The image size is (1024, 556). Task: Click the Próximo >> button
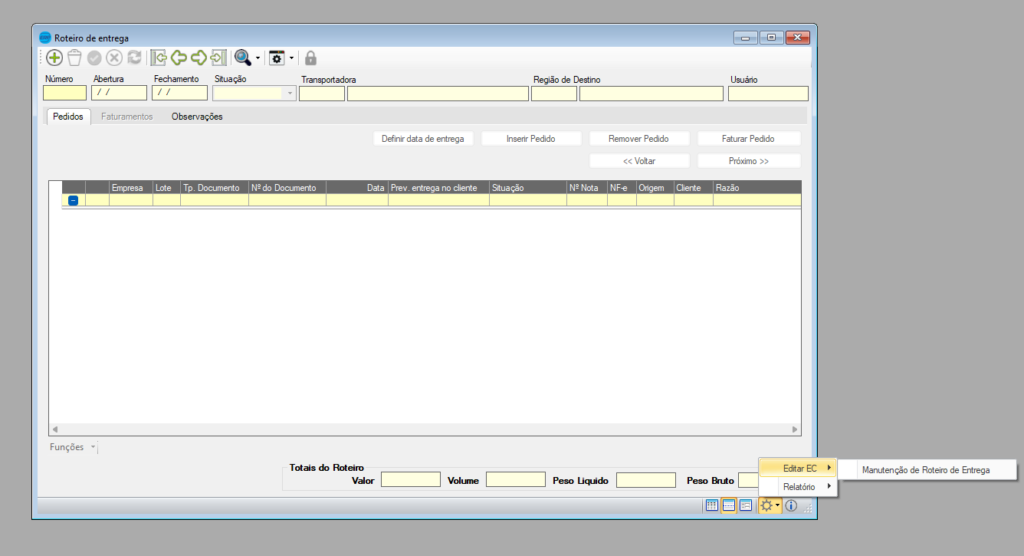748,161
